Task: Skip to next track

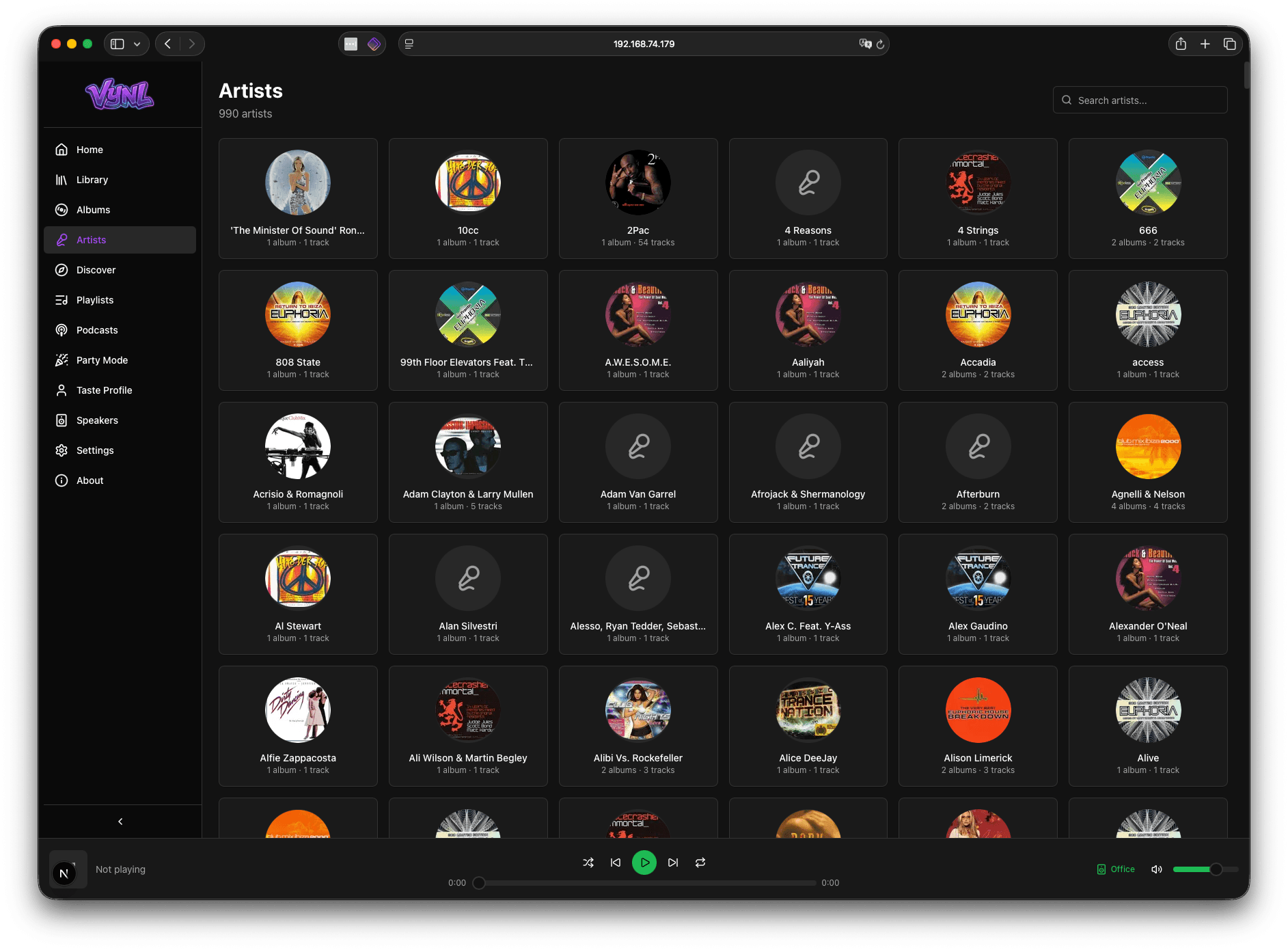Action: pyautogui.click(x=673, y=863)
